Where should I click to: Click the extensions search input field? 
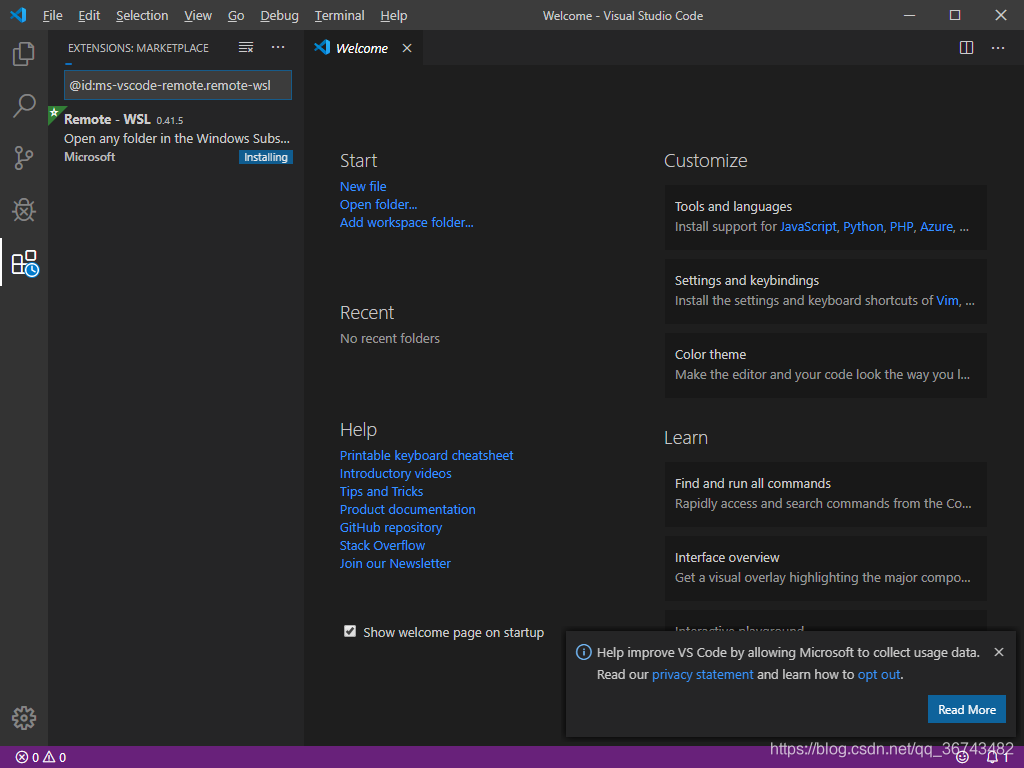[x=178, y=85]
